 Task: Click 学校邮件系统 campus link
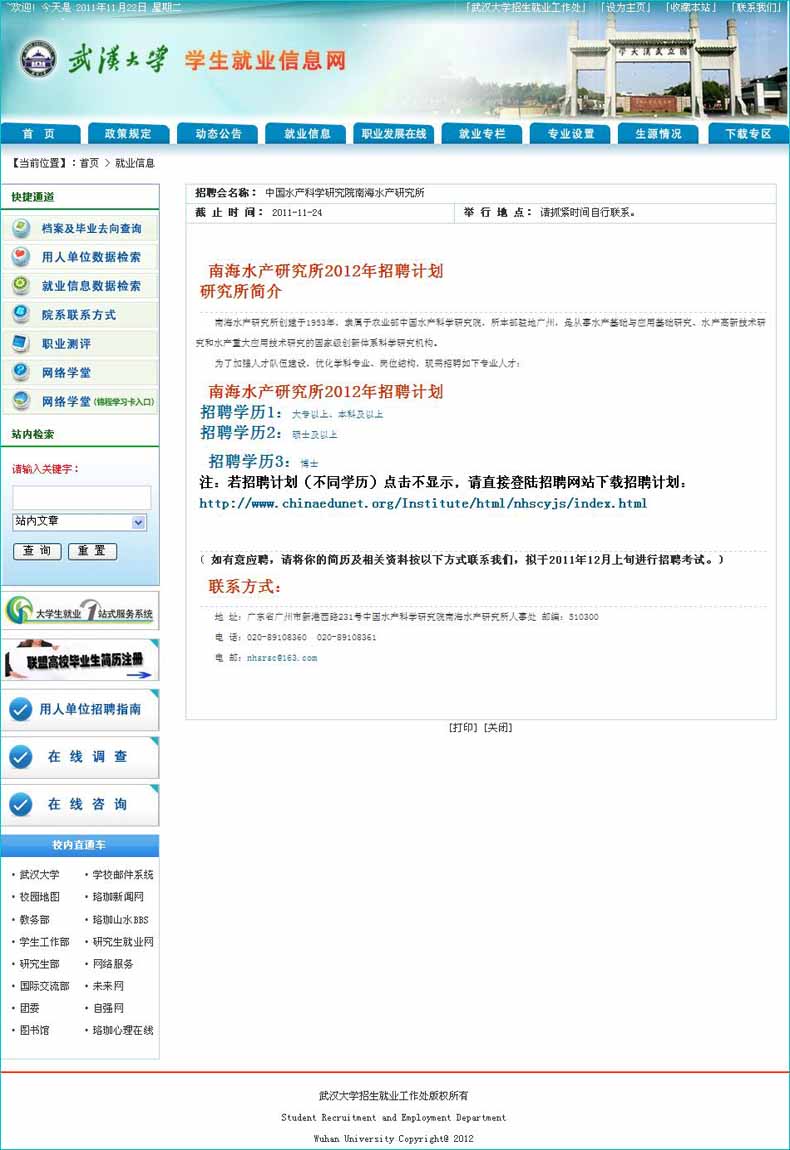pyautogui.click(x=122, y=875)
